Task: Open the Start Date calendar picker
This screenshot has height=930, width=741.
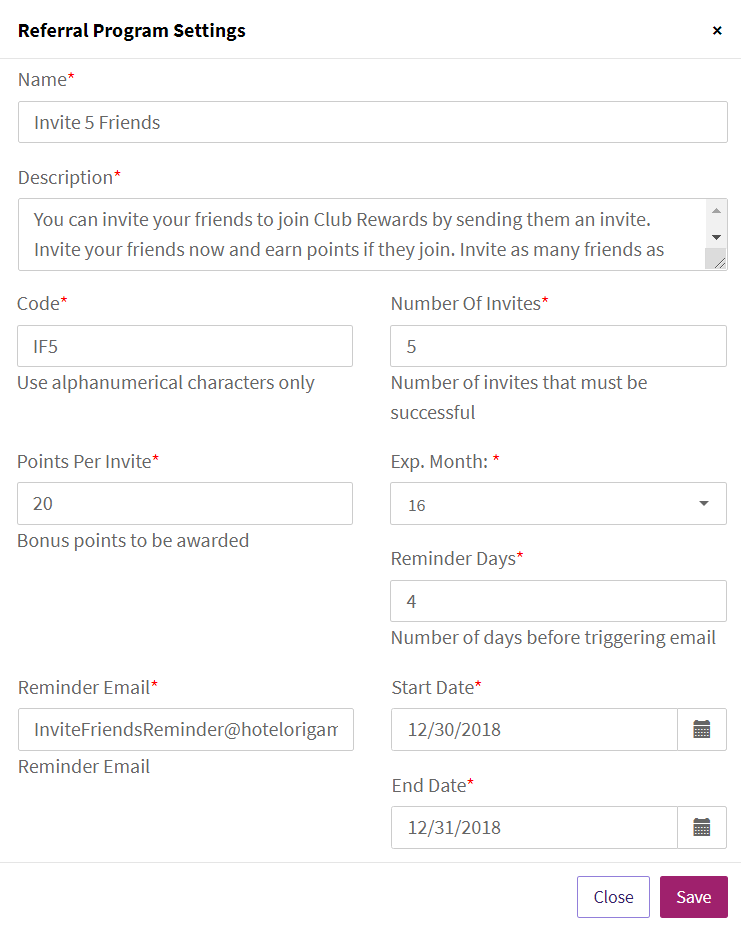Action: coord(702,729)
